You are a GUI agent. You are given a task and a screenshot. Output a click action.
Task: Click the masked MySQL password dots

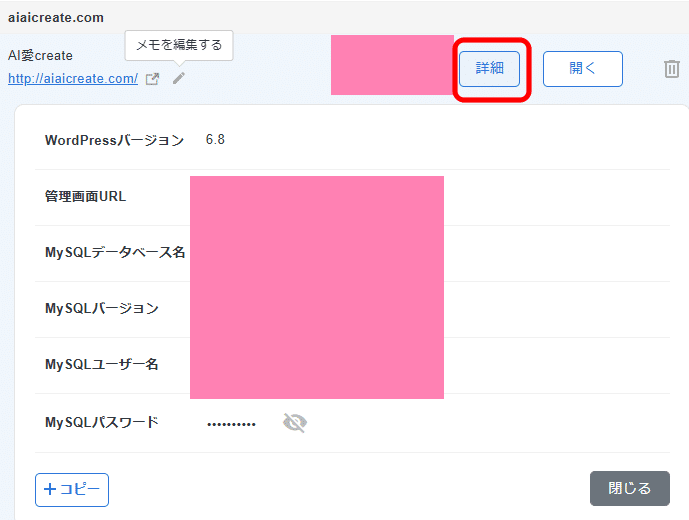[231, 424]
